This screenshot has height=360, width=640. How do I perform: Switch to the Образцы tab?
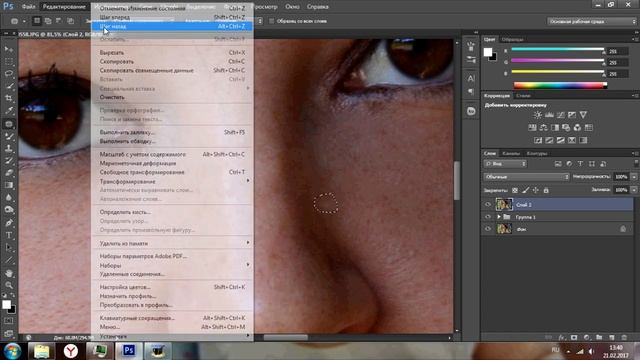pyautogui.click(x=513, y=40)
